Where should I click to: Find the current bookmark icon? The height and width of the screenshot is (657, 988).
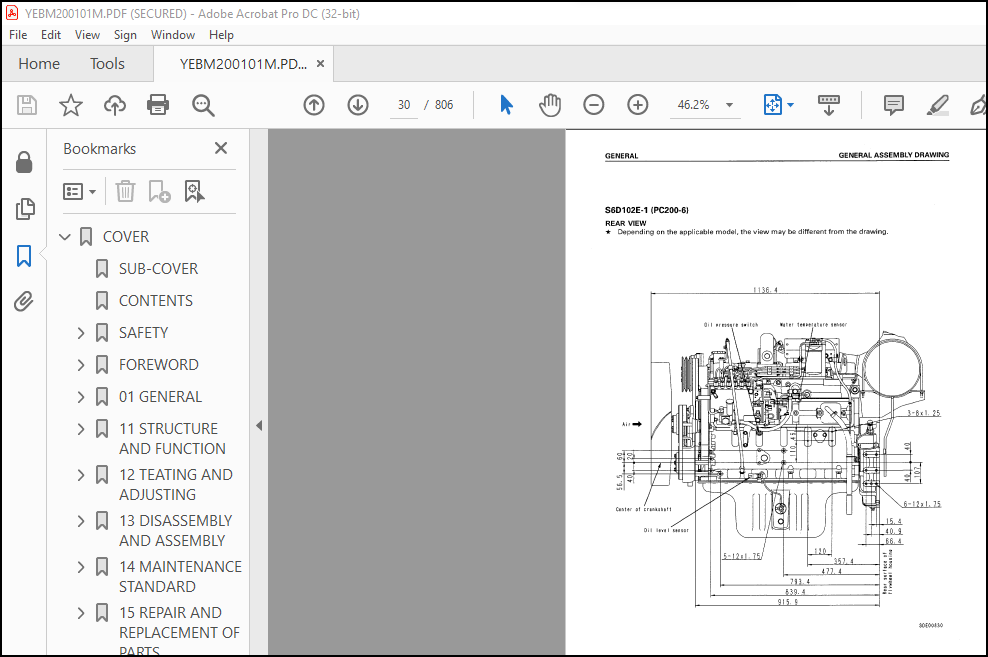pyautogui.click(x=194, y=191)
